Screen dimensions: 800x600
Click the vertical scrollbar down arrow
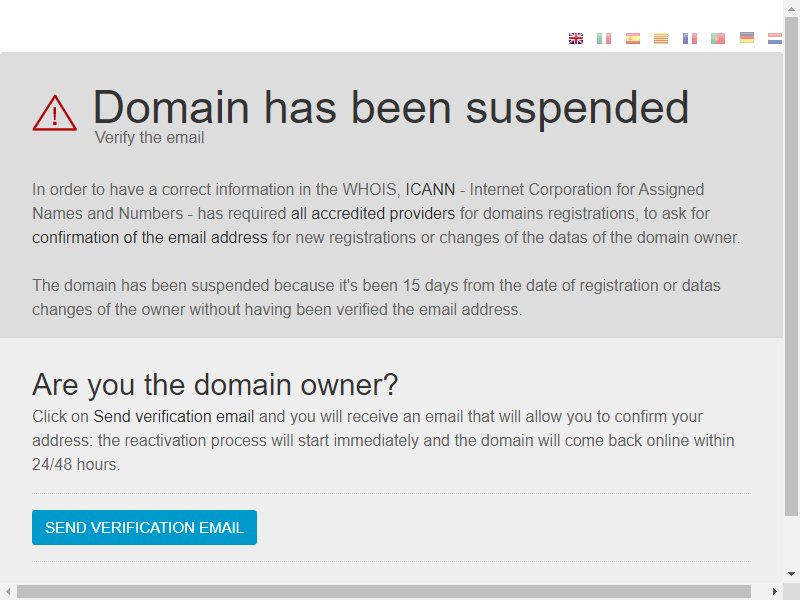791,574
